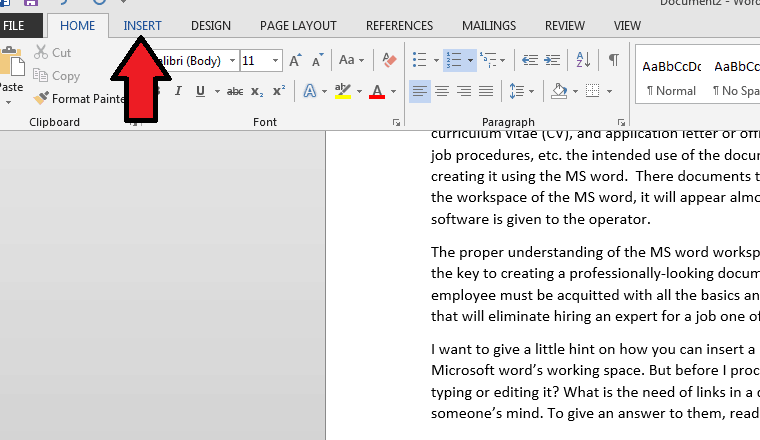Toggle center text alignment
Screen dimensions: 760x440
[x=442, y=92]
